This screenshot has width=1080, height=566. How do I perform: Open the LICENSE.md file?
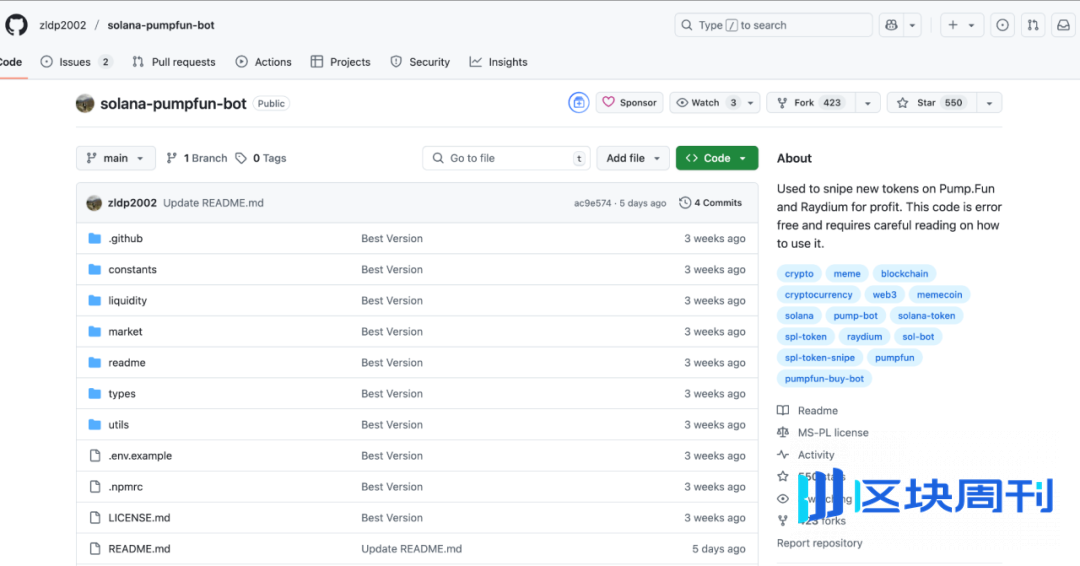139,517
